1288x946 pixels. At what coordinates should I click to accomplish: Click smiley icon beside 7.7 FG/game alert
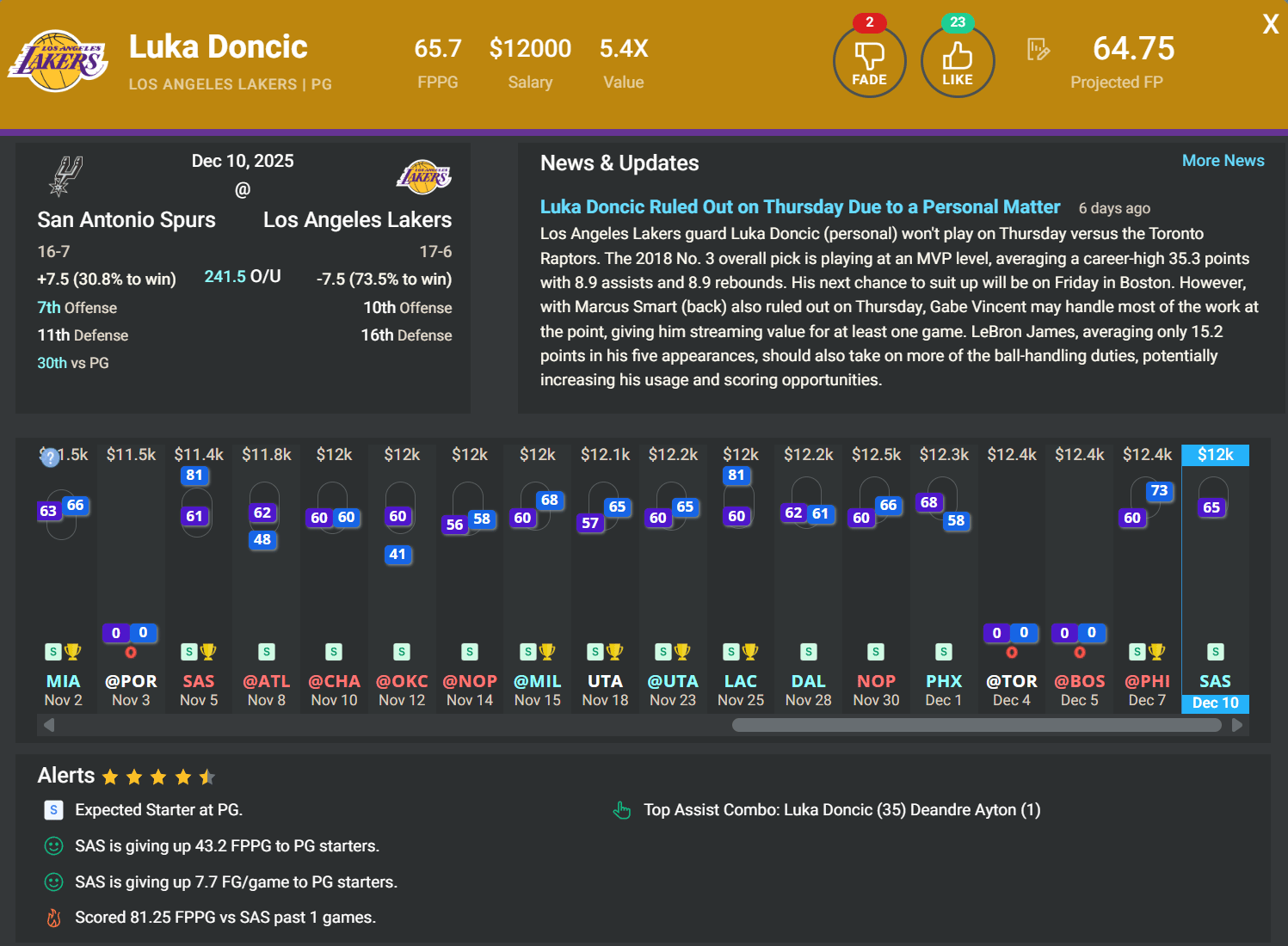53,882
